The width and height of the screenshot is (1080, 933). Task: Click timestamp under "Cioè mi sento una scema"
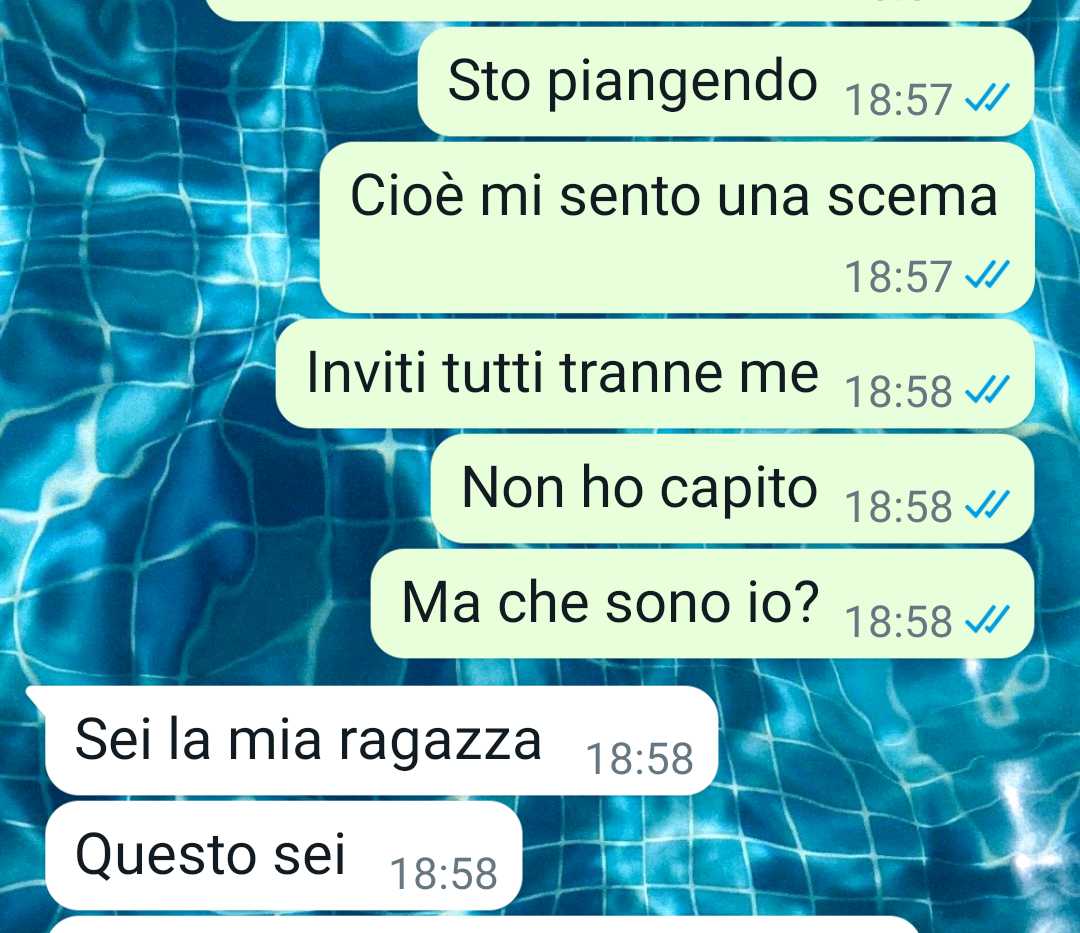898,277
